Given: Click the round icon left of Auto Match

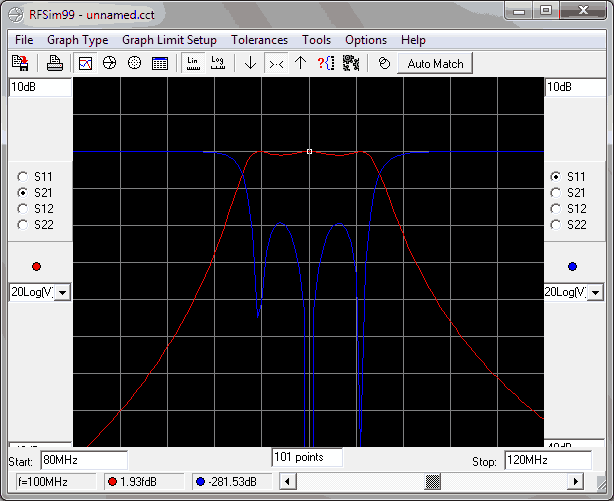Looking at the screenshot, I should (385, 63).
